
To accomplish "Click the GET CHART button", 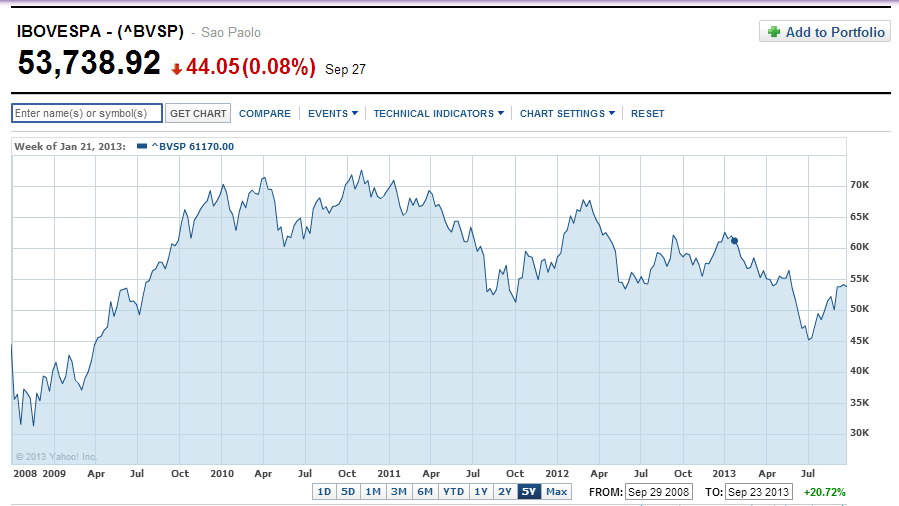I will [198, 113].
